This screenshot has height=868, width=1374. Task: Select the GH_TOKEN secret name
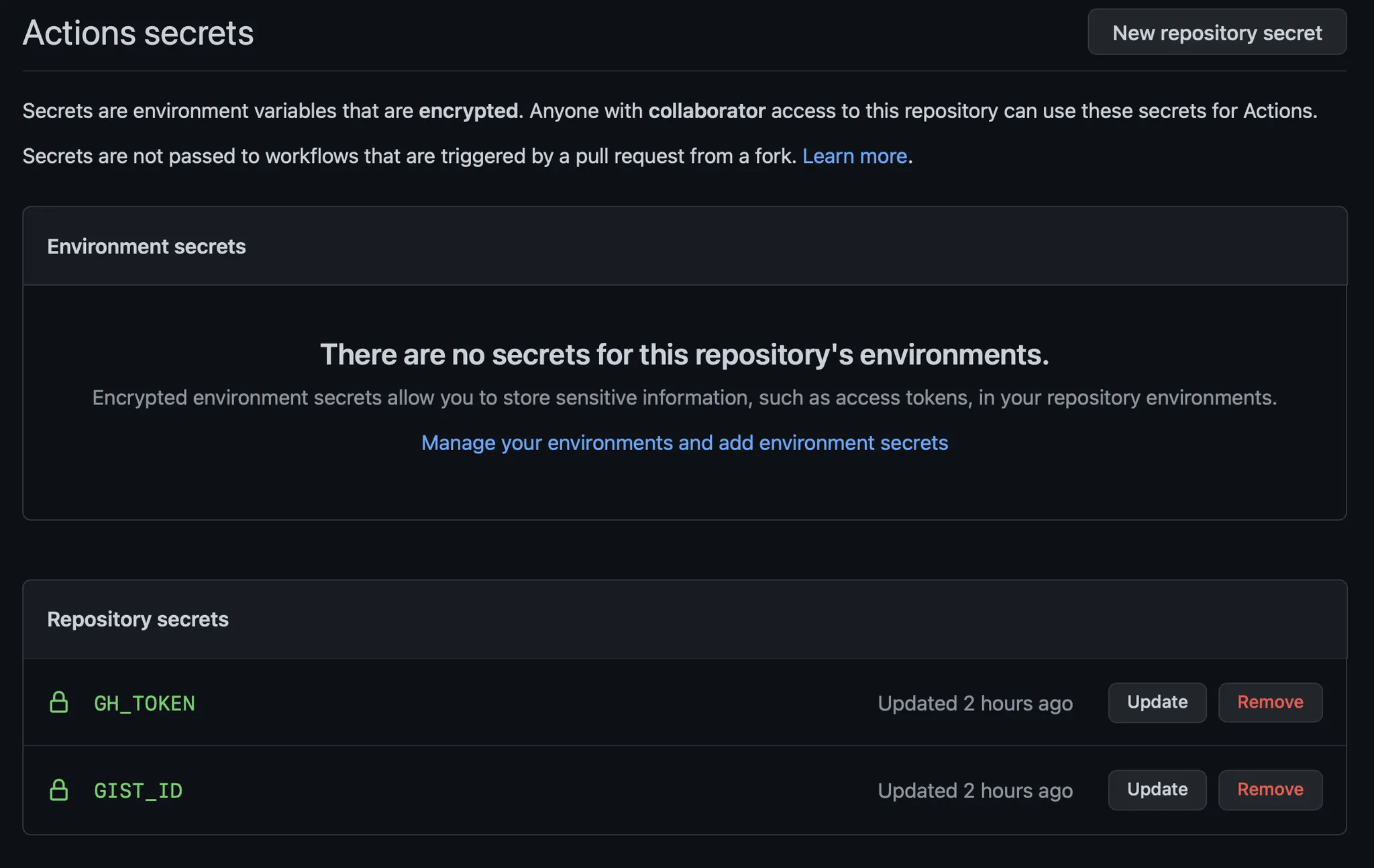point(144,703)
